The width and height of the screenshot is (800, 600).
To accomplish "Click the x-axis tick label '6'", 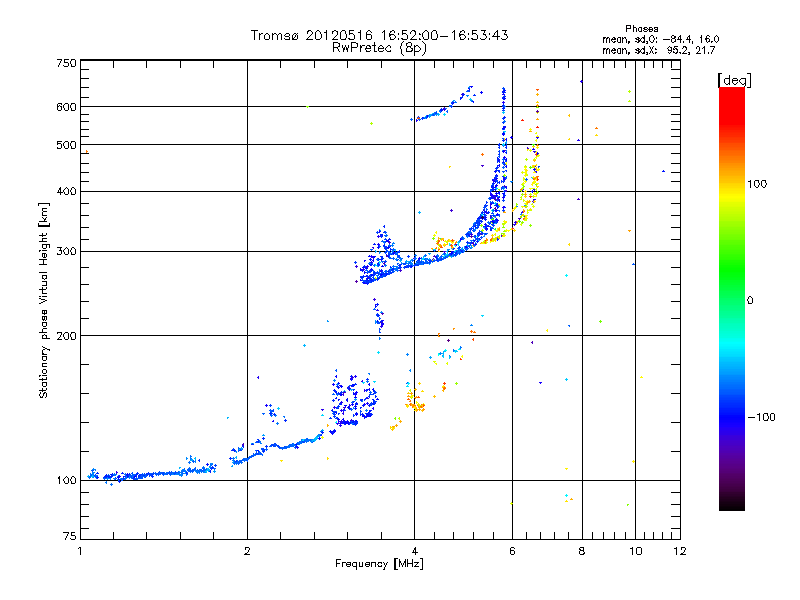I will (x=512, y=551).
